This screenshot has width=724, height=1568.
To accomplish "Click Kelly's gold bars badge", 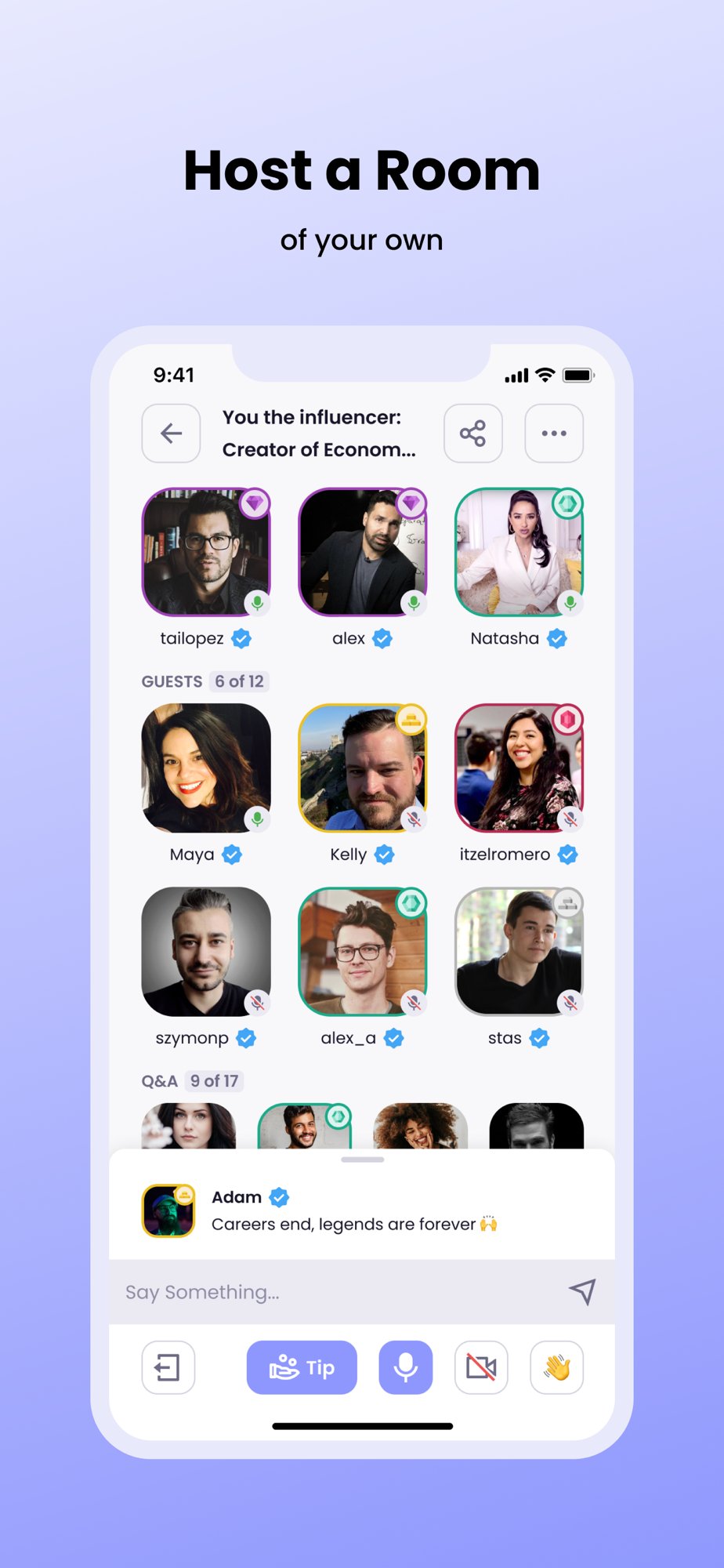I will [x=411, y=719].
